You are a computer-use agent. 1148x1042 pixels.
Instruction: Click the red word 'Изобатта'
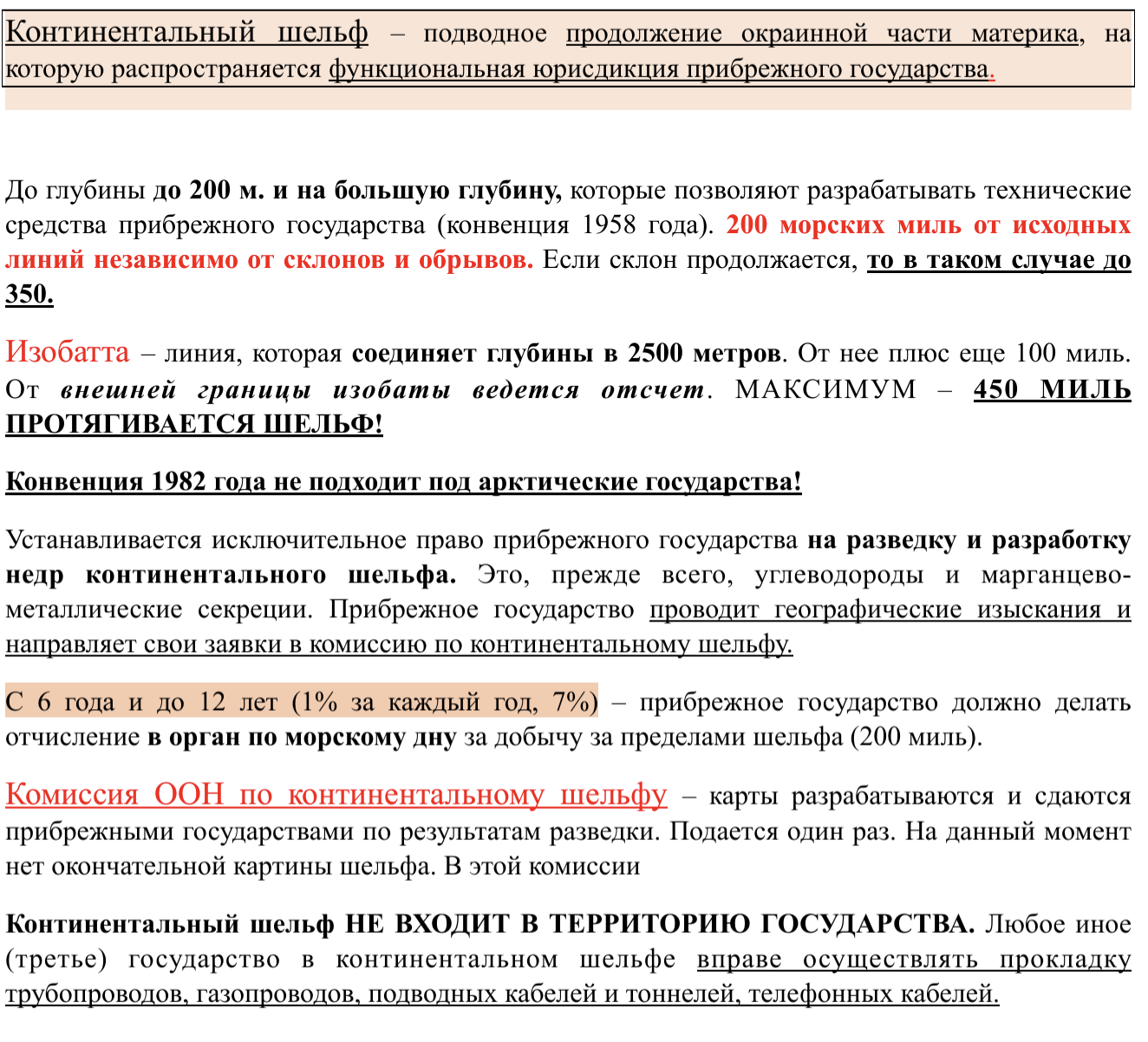tap(68, 351)
